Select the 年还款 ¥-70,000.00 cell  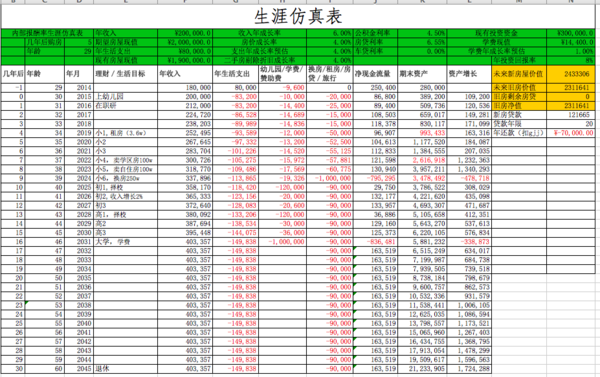click(571, 133)
